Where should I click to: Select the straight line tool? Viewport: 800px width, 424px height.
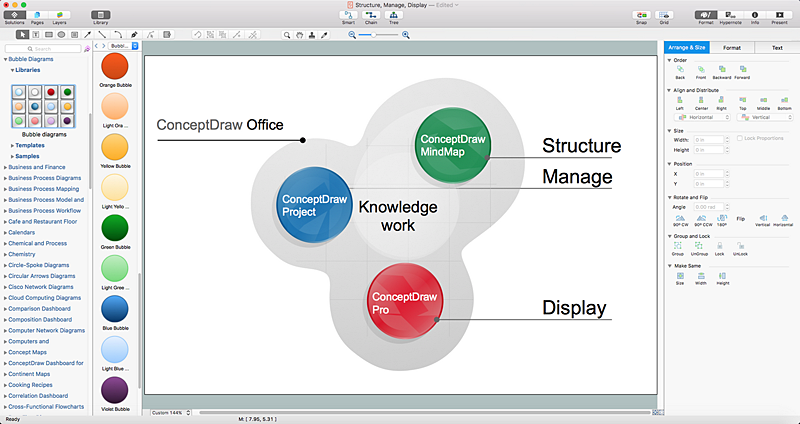click(x=102, y=35)
